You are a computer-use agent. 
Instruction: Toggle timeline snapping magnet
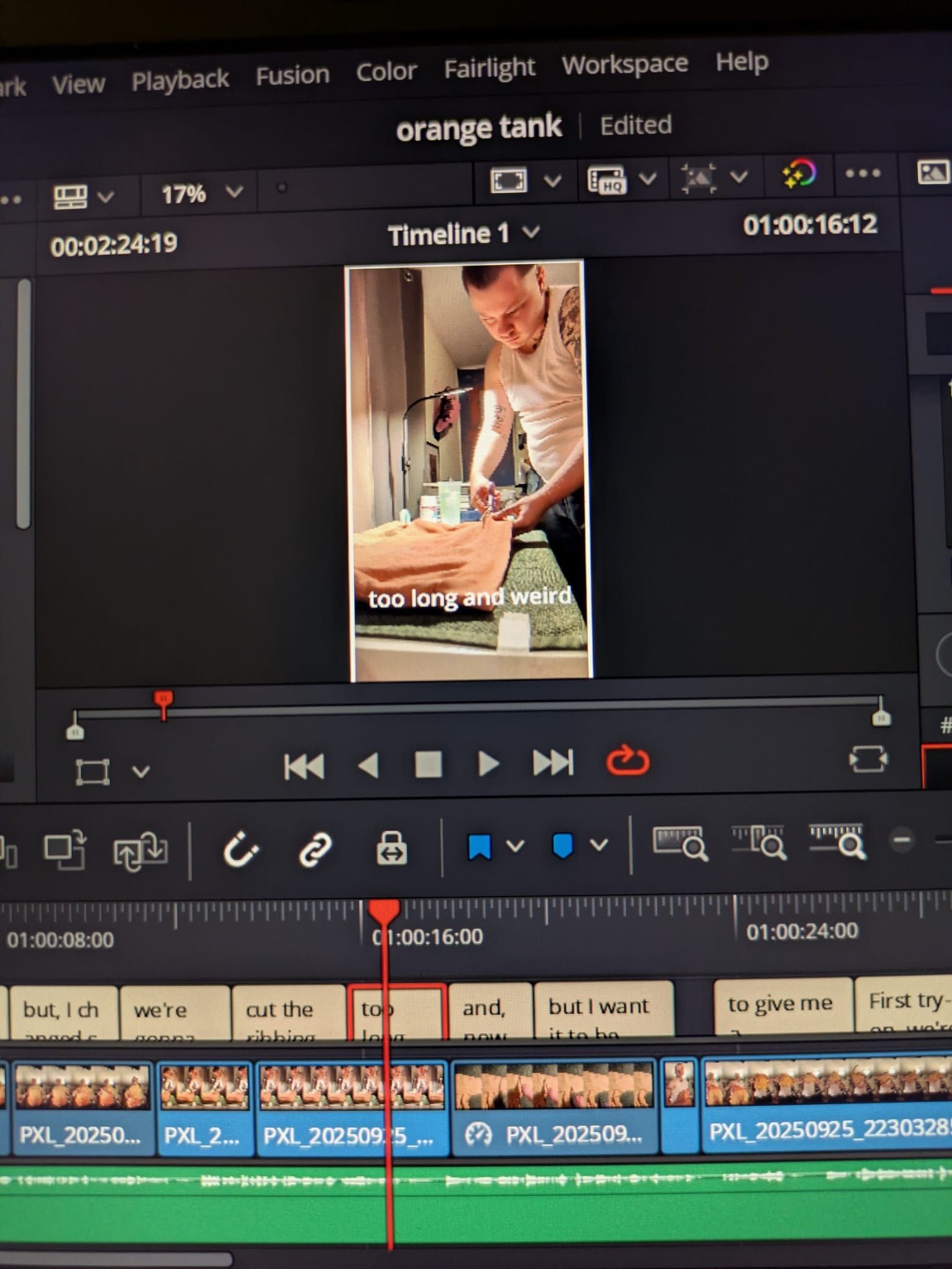[x=240, y=850]
